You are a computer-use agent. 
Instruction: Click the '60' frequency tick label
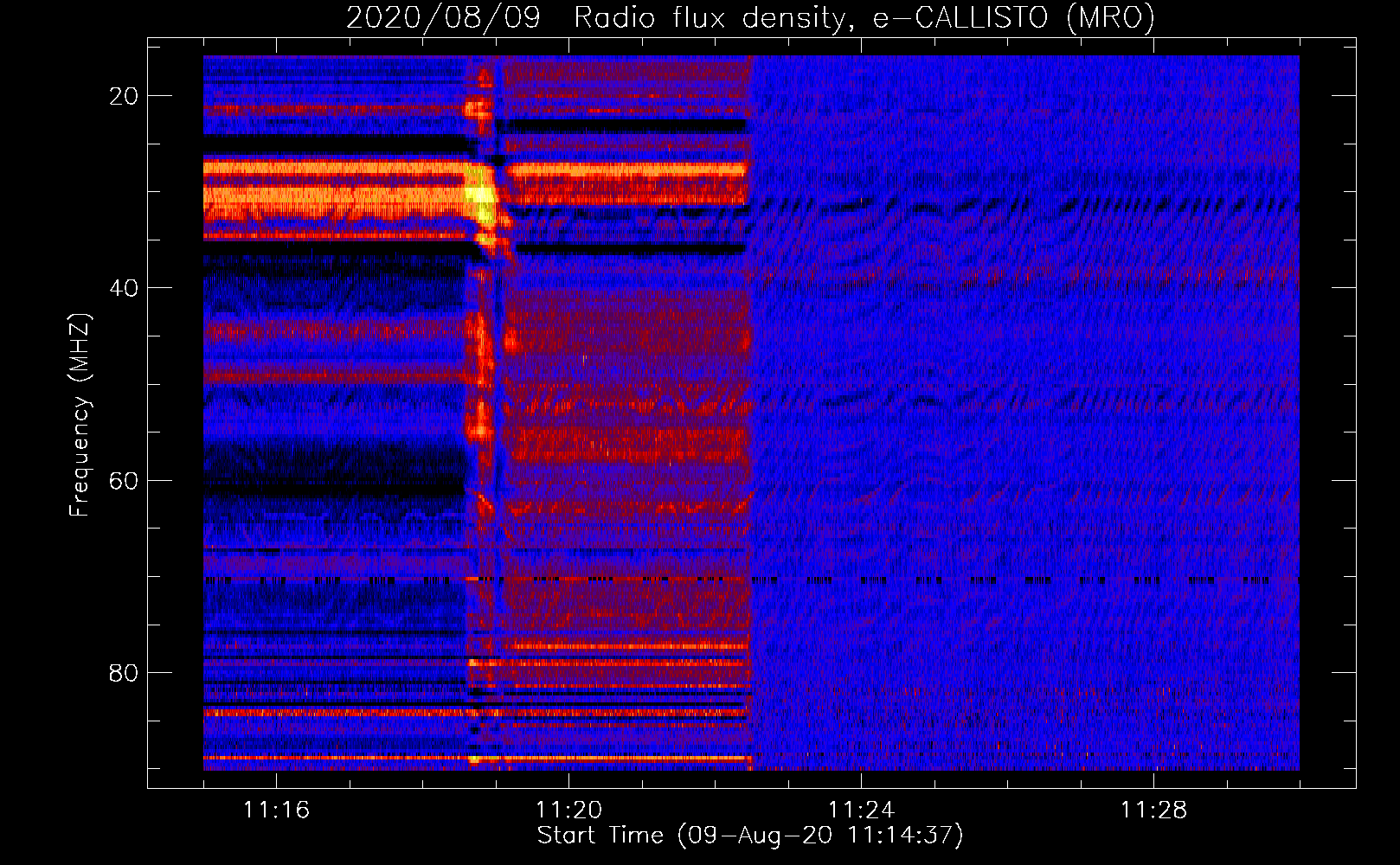click(124, 480)
